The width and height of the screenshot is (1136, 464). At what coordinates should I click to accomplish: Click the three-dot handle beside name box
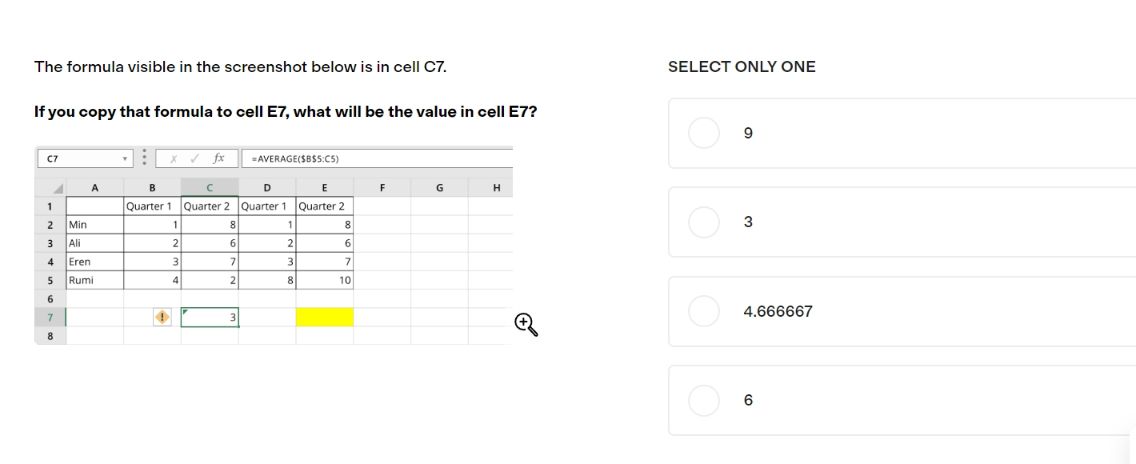144,158
